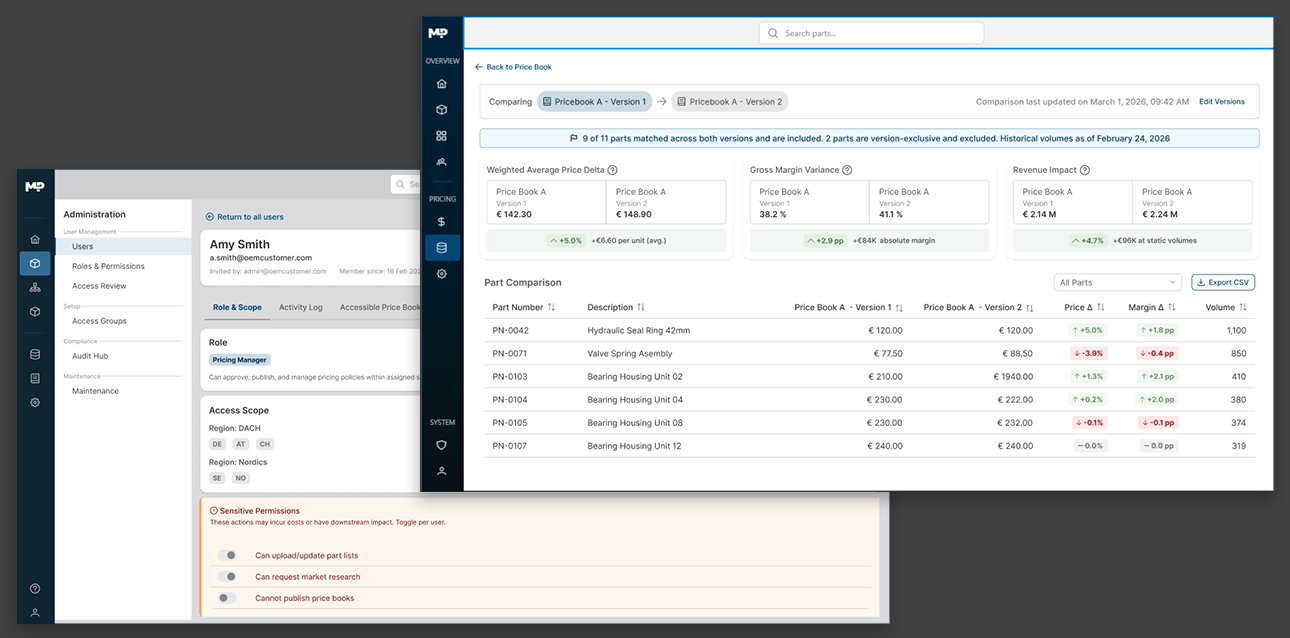1290x638 pixels.
Task: Click info icon beside Revenue Impact
Action: [x=1085, y=171]
